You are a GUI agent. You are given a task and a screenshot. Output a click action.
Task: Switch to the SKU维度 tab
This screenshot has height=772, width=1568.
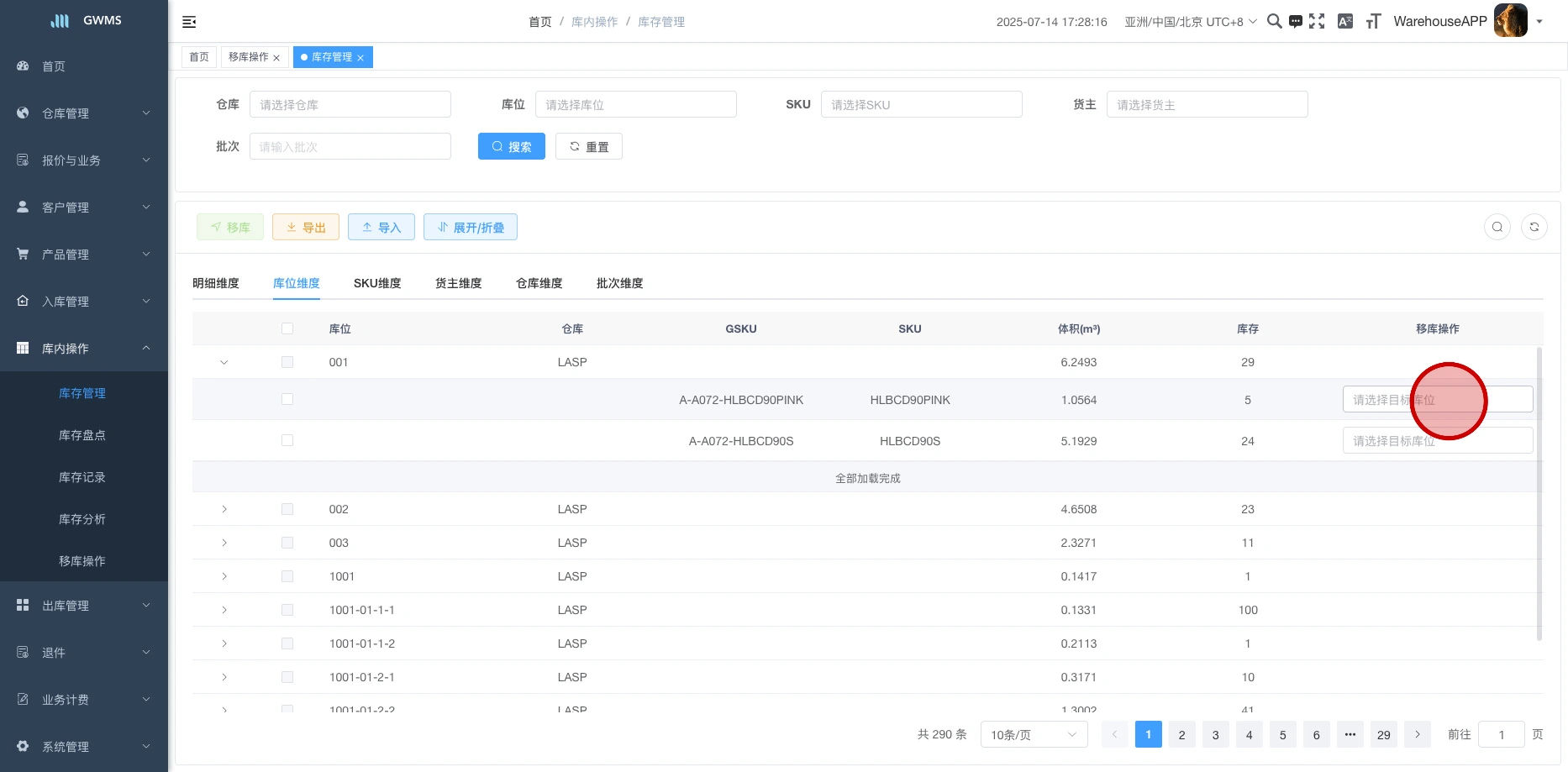coord(377,284)
